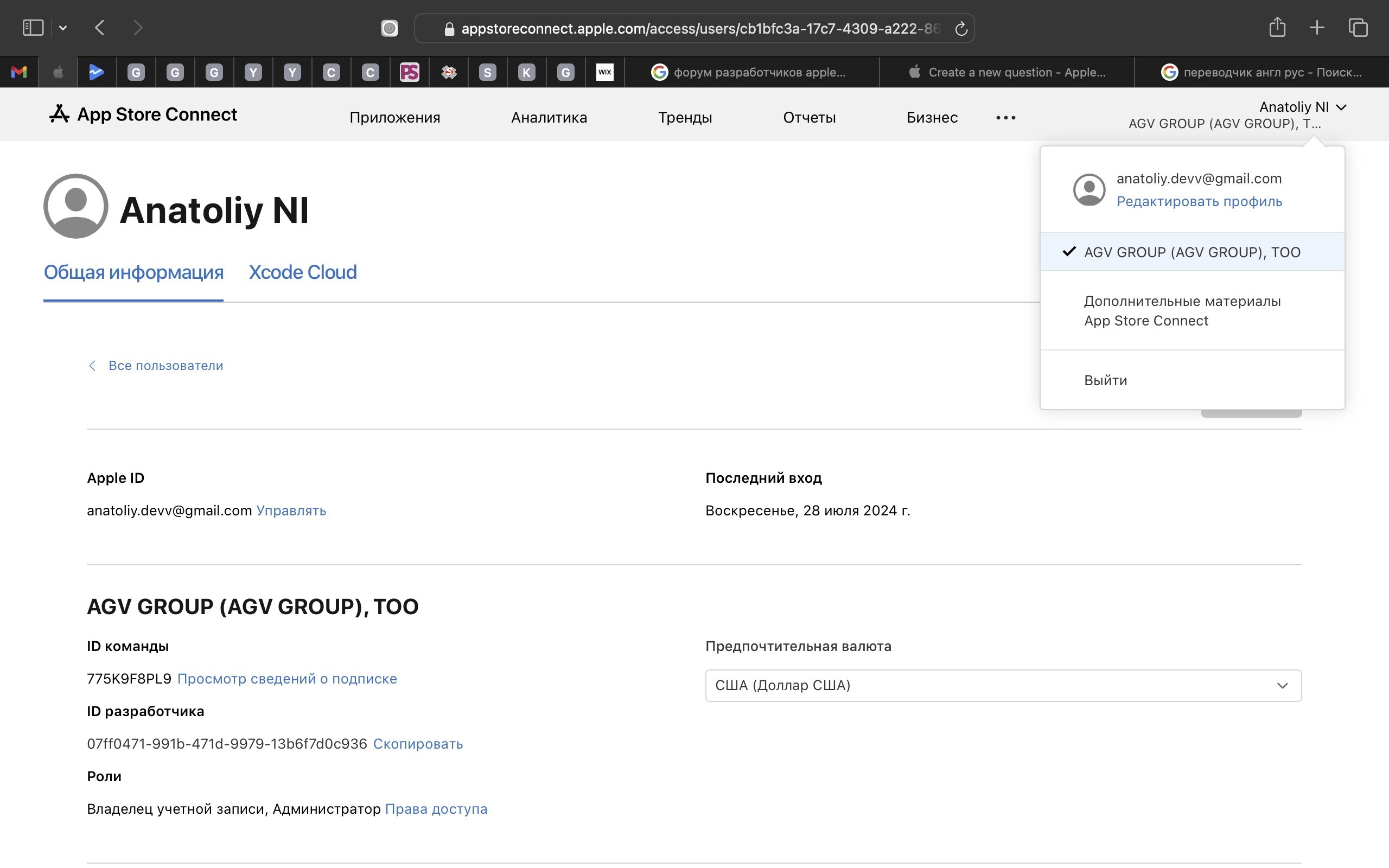Select the Общая информация tab

(133, 272)
